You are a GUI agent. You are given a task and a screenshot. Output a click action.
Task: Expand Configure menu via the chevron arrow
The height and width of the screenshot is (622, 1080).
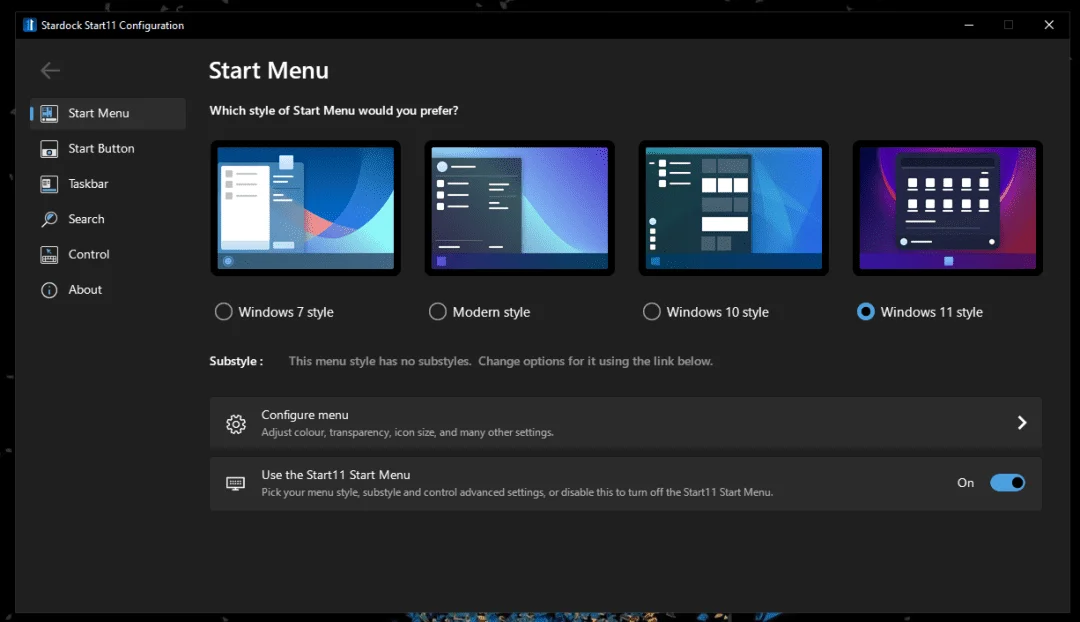(x=1022, y=423)
